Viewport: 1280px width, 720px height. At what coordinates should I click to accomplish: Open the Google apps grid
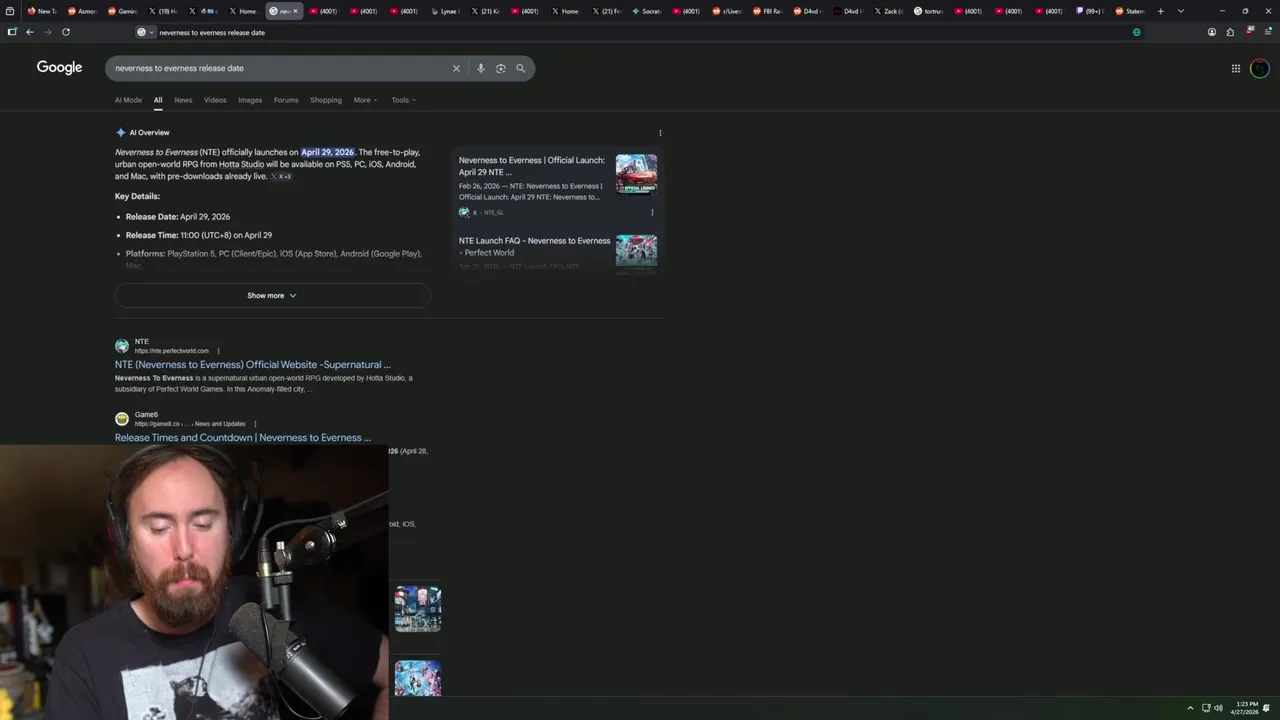[x=1236, y=68]
